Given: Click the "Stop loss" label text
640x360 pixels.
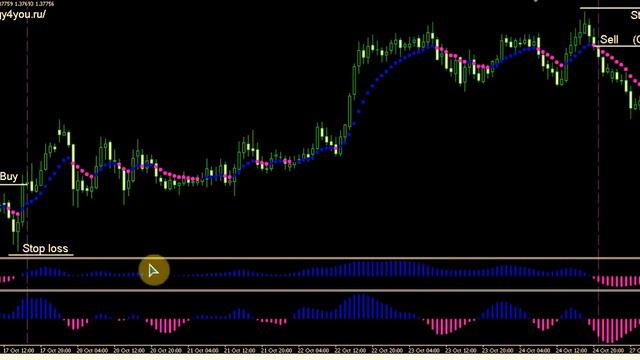Looking at the screenshot, I should point(45,248).
